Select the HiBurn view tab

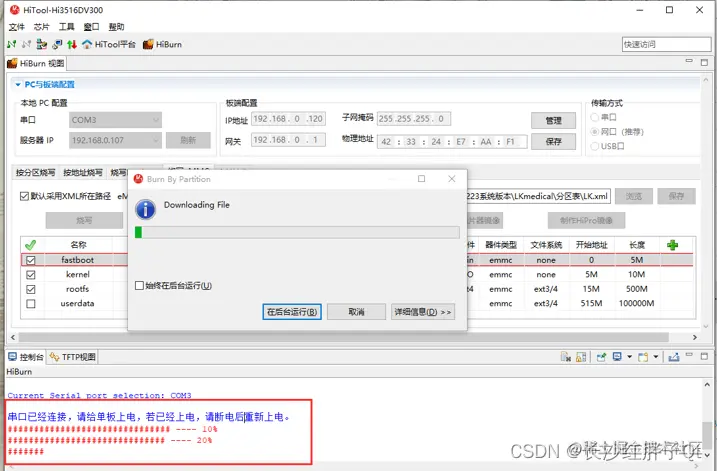36,63
